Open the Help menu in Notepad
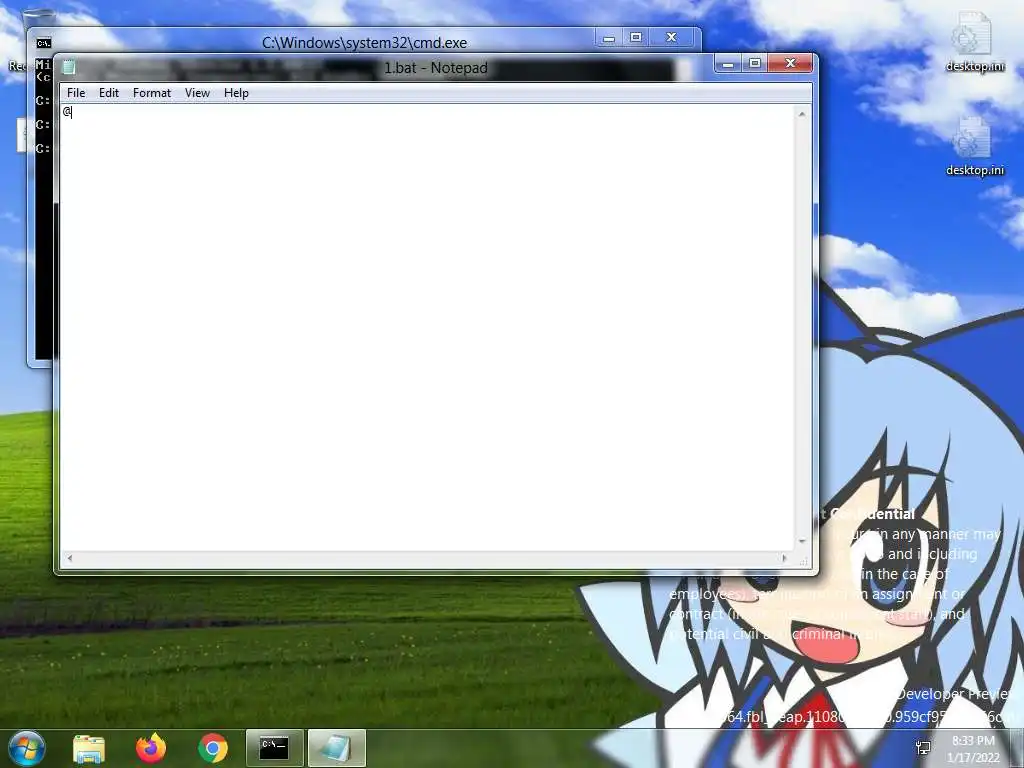Viewport: 1024px width, 768px height. point(236,93)
